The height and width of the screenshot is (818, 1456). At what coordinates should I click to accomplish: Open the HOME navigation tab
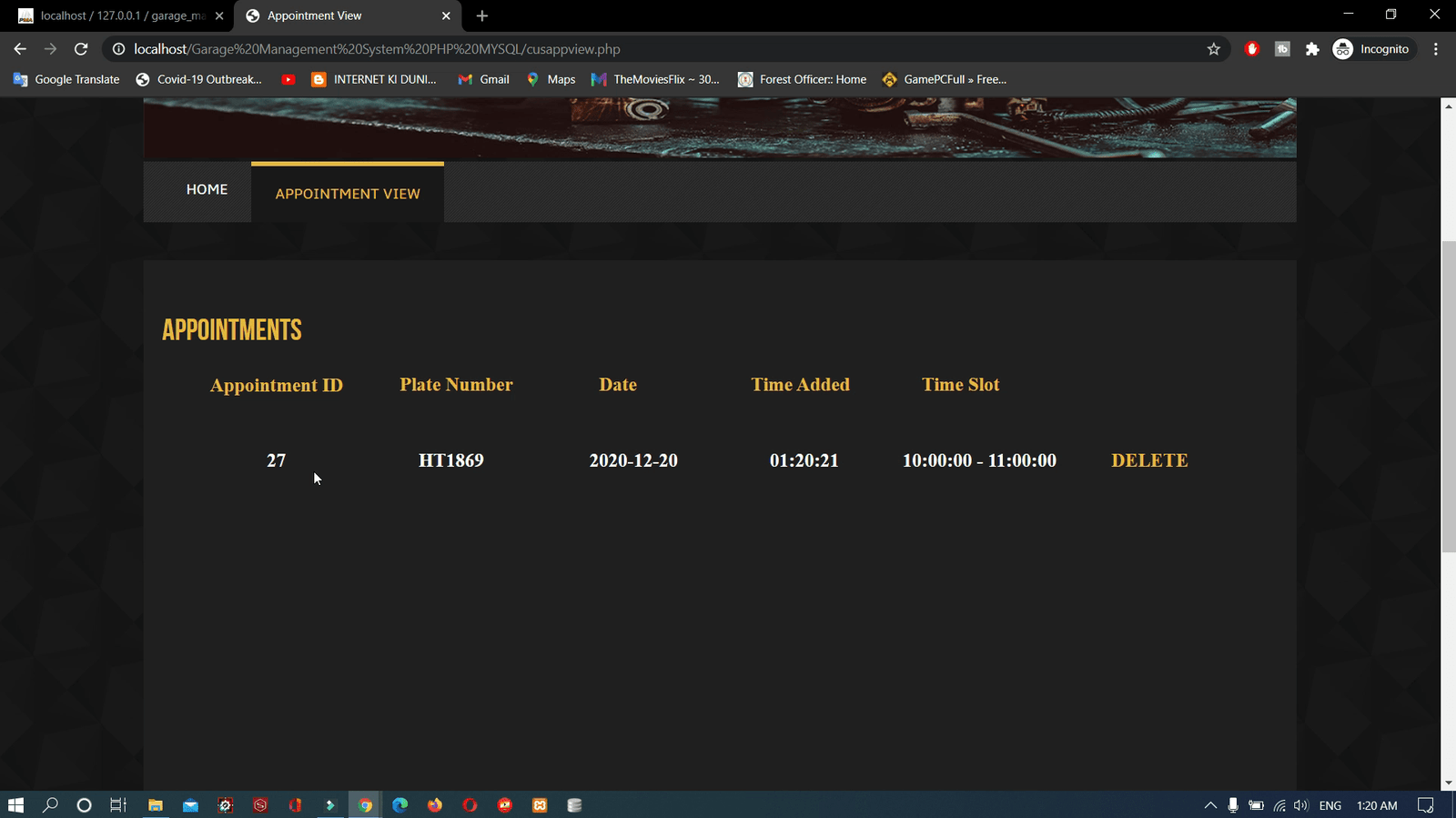(x=207, y=189)
